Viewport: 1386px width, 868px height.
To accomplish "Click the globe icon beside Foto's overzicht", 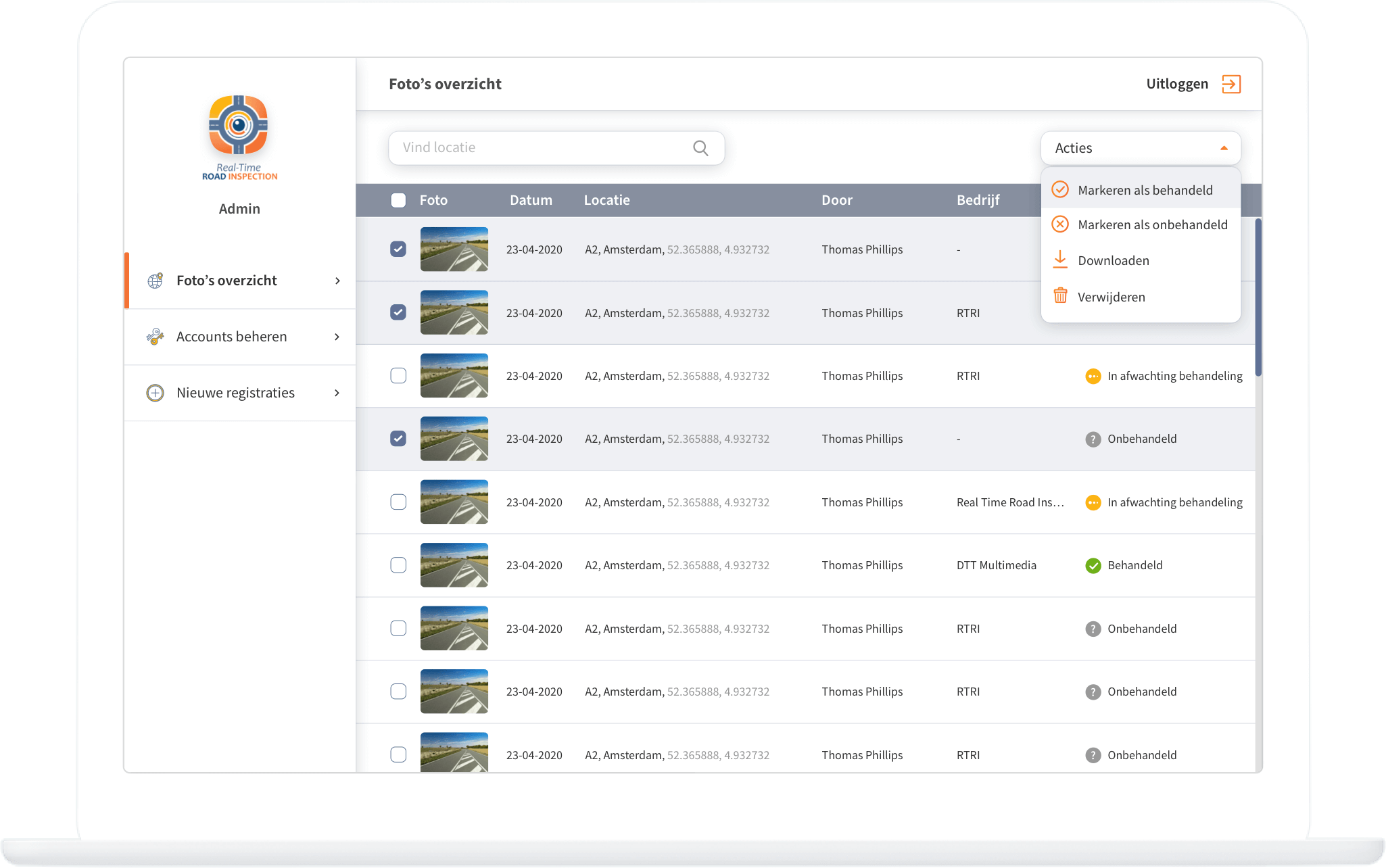I will click(x=156, y=281).
